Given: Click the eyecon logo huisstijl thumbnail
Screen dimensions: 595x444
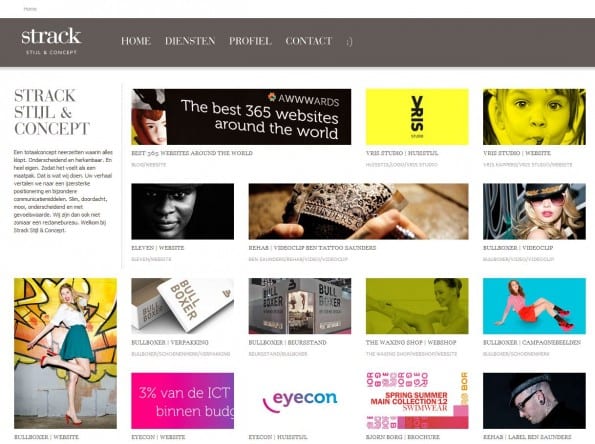Looking at the screenshot, I should [x=300, y=401].
